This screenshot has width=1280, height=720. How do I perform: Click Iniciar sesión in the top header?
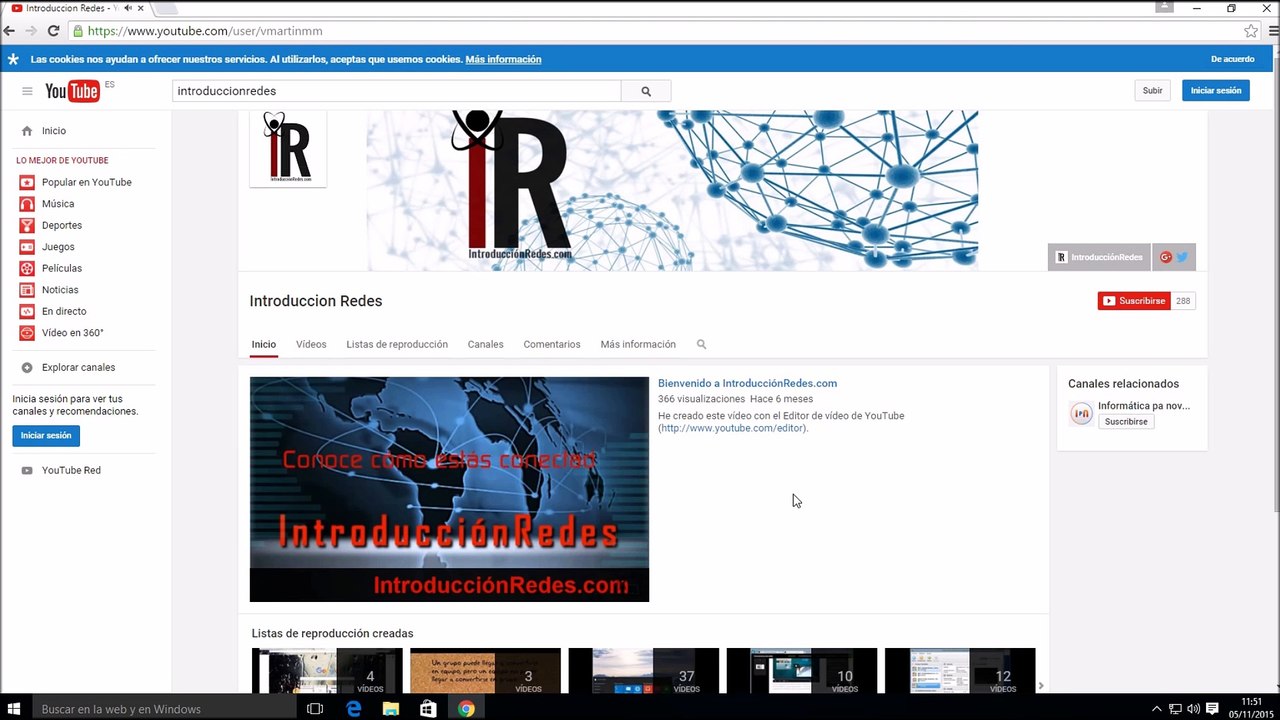(1216, 91)
